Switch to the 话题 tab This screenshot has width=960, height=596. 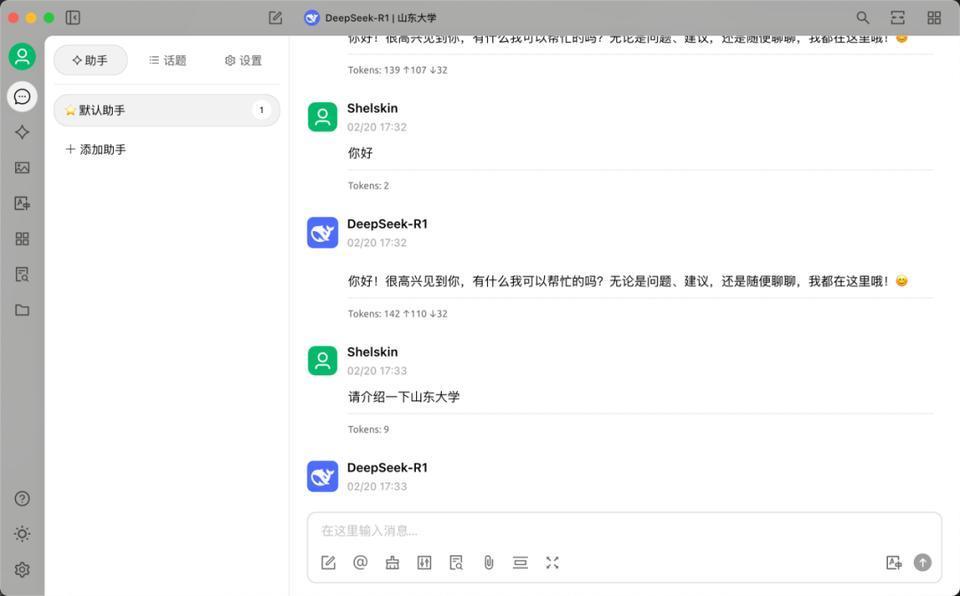click(167, 60)
